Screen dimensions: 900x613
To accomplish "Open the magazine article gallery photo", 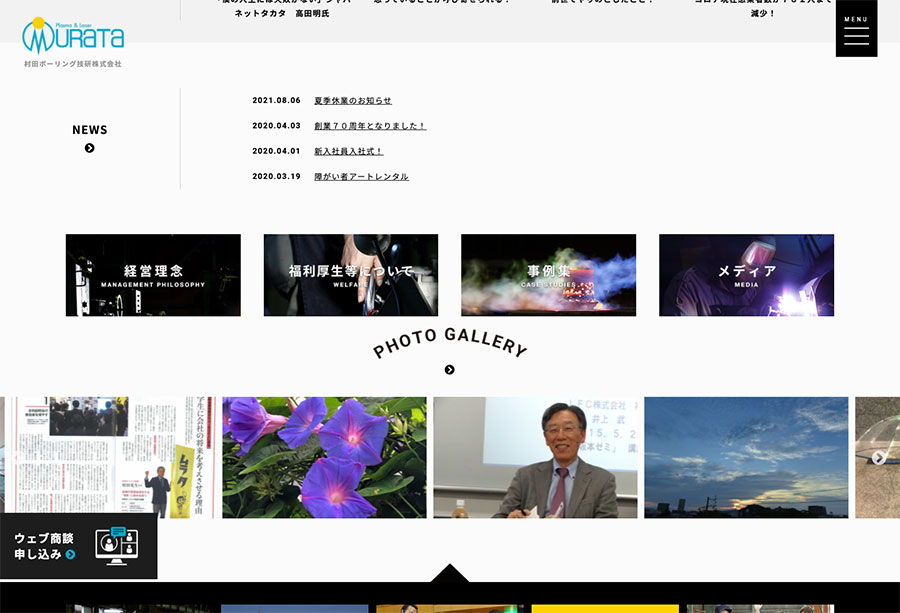I will click(x=111, y=457).
